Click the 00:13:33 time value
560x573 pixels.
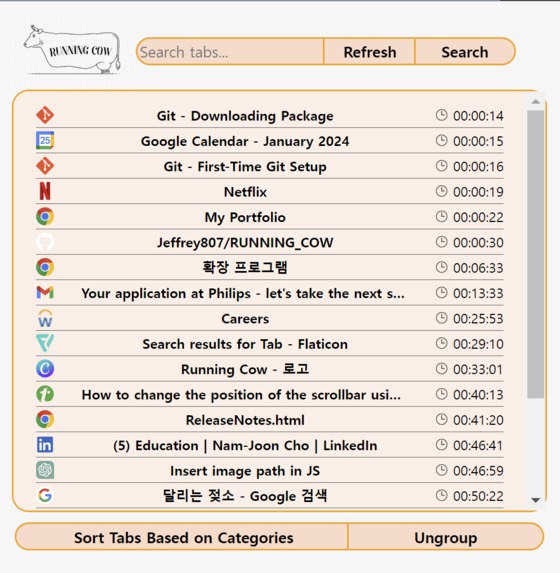478,293
